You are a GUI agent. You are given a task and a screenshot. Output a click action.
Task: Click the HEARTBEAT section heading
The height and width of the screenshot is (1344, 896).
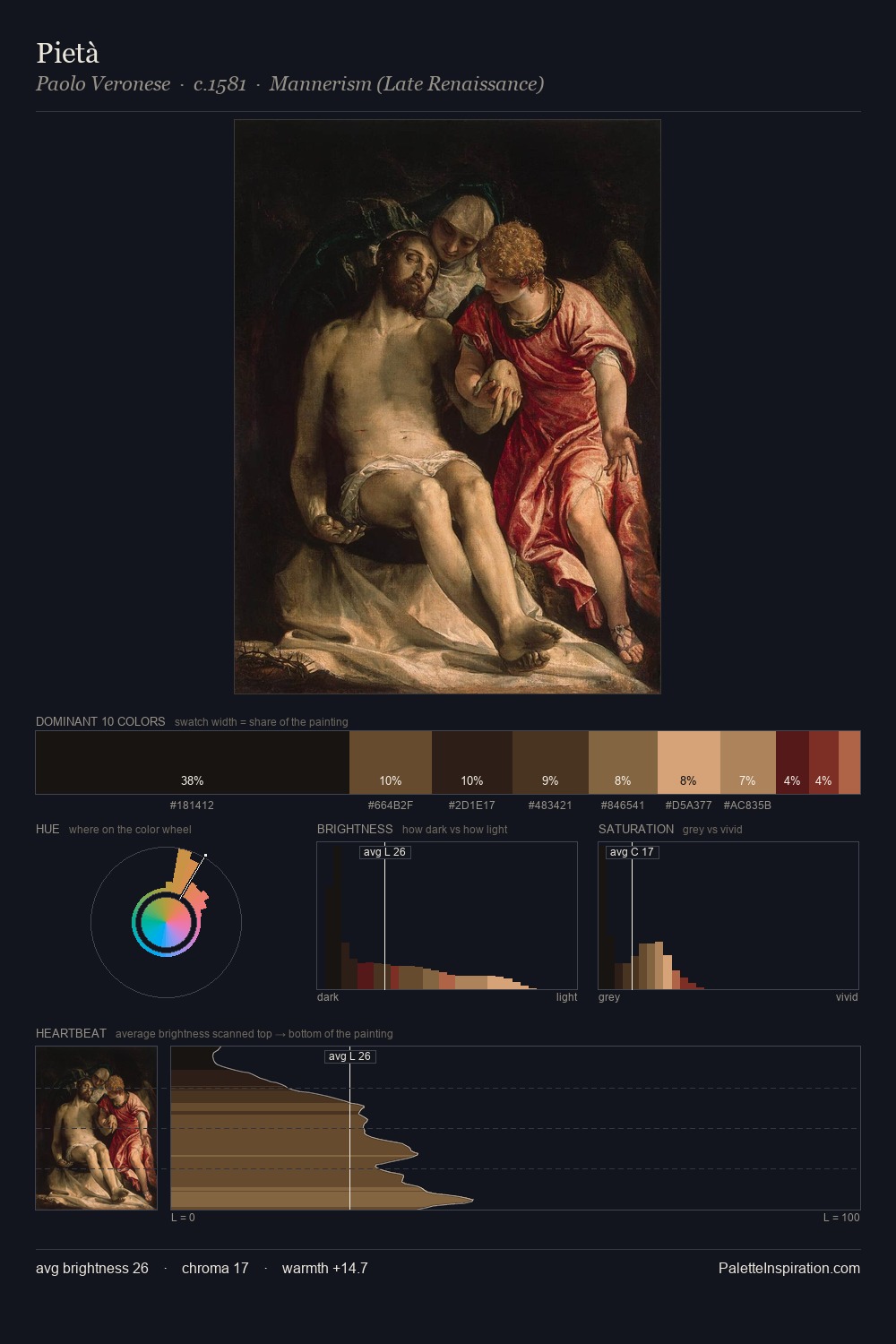click(x=71, y=1033)
